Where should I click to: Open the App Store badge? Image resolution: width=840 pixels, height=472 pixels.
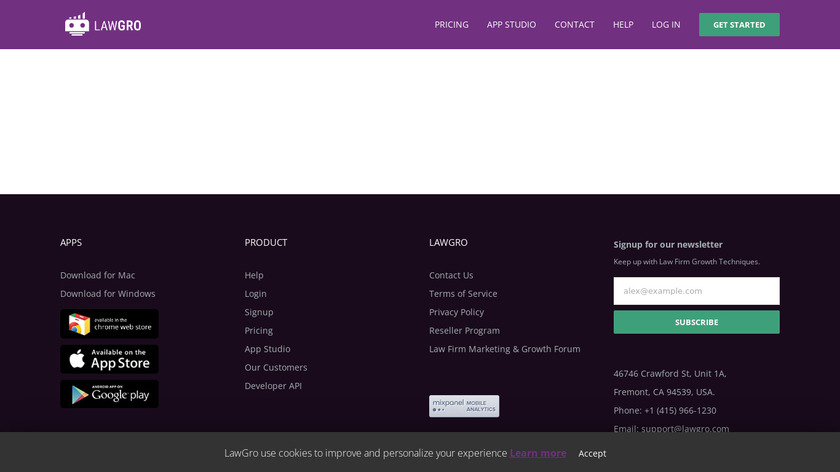[109, 359]
